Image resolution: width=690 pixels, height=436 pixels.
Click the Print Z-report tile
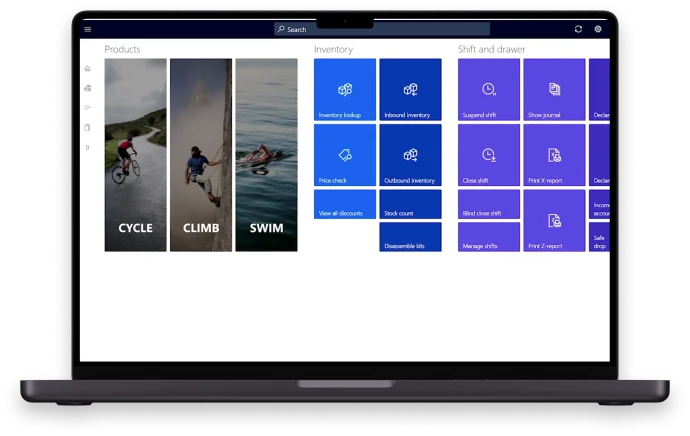point(554,220)
